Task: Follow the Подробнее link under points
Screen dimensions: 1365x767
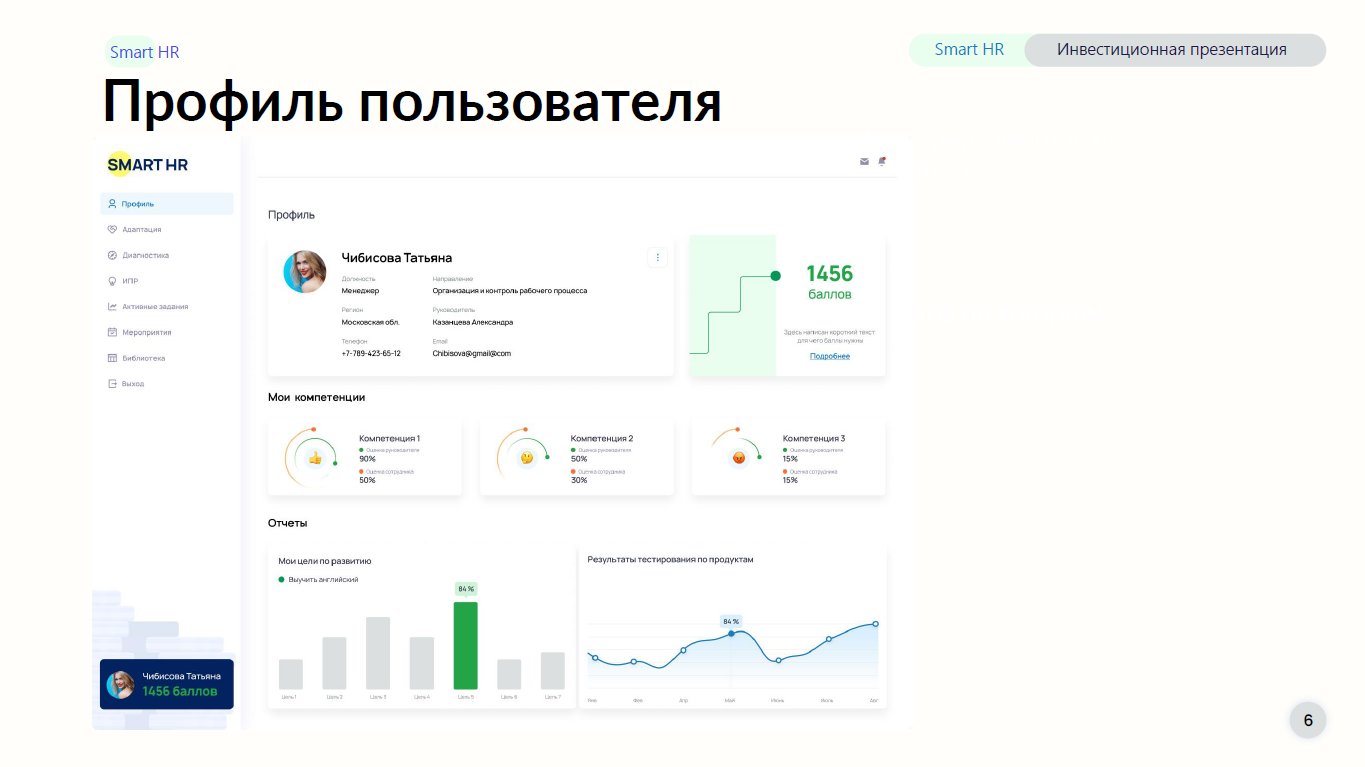Action: coord(830,356)
